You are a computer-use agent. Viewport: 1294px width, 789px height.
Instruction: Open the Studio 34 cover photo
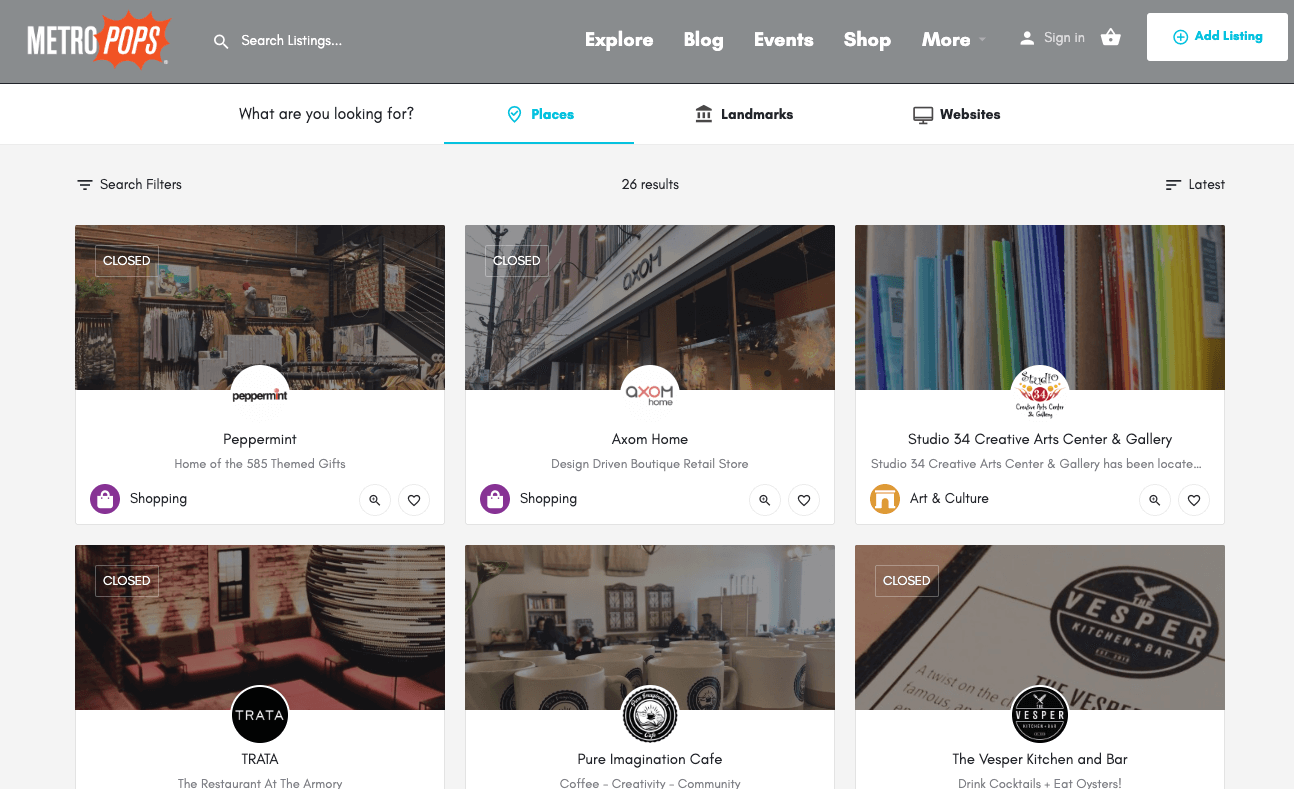pos(1040,307)
